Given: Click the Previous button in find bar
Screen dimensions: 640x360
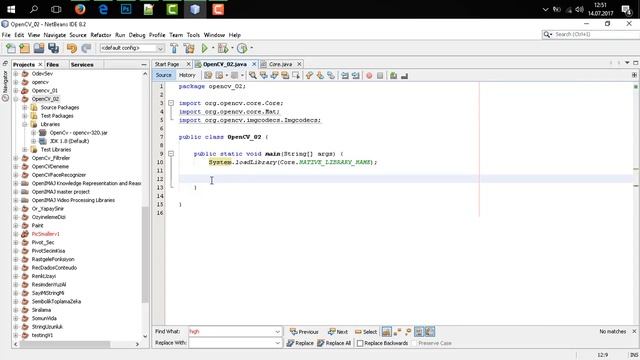Looking at the screenshot, I should [x=304, y=332].
